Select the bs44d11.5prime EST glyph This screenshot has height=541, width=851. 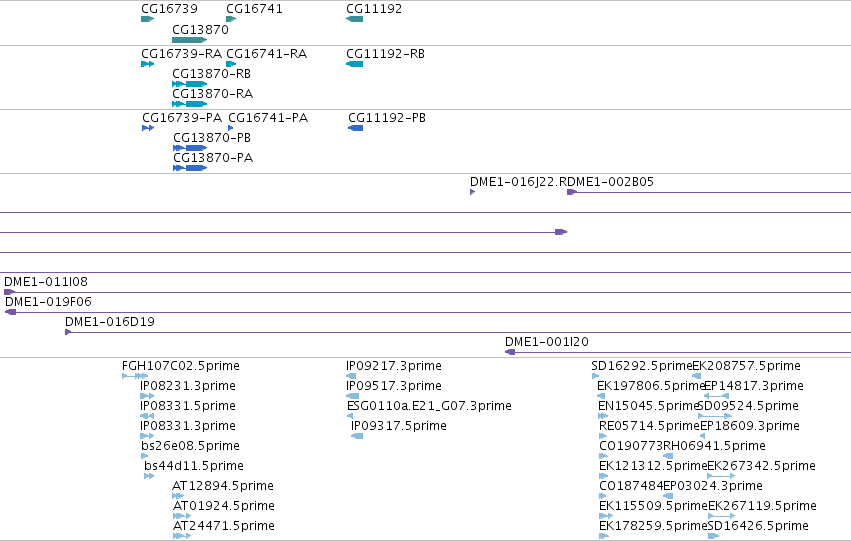(x=149, y=476)
